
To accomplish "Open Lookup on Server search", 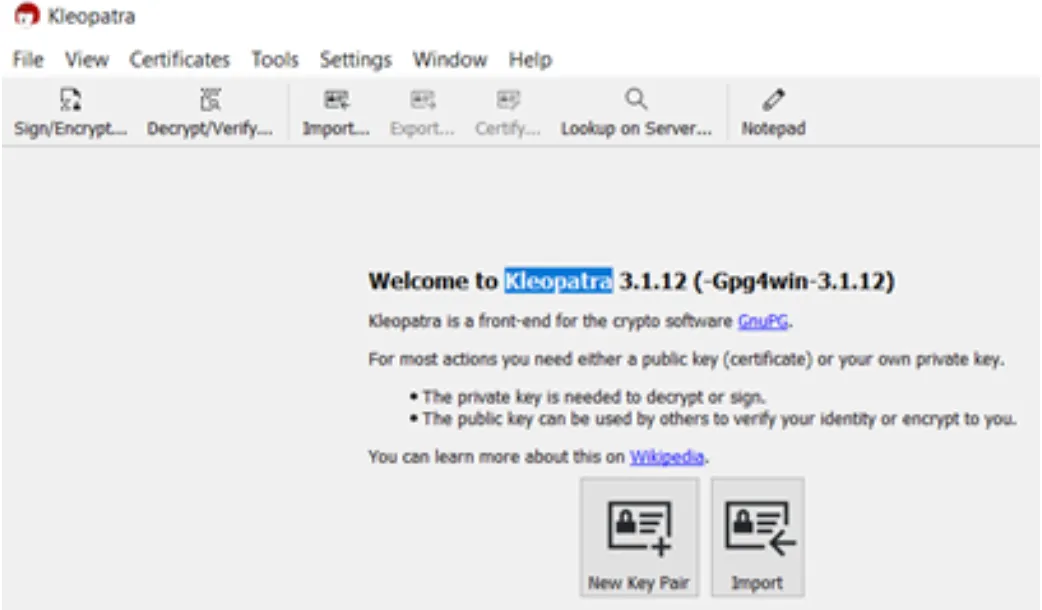I will [636, 113].
